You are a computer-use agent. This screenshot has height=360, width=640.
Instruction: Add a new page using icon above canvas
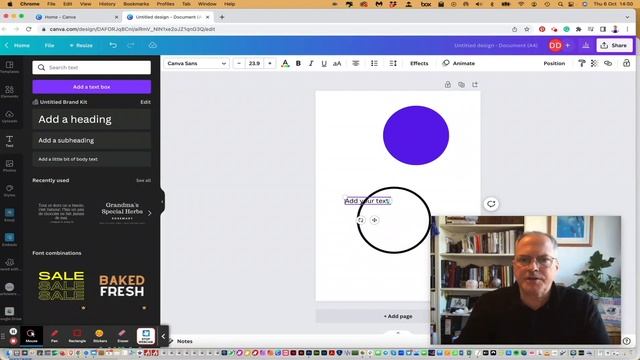475,84
